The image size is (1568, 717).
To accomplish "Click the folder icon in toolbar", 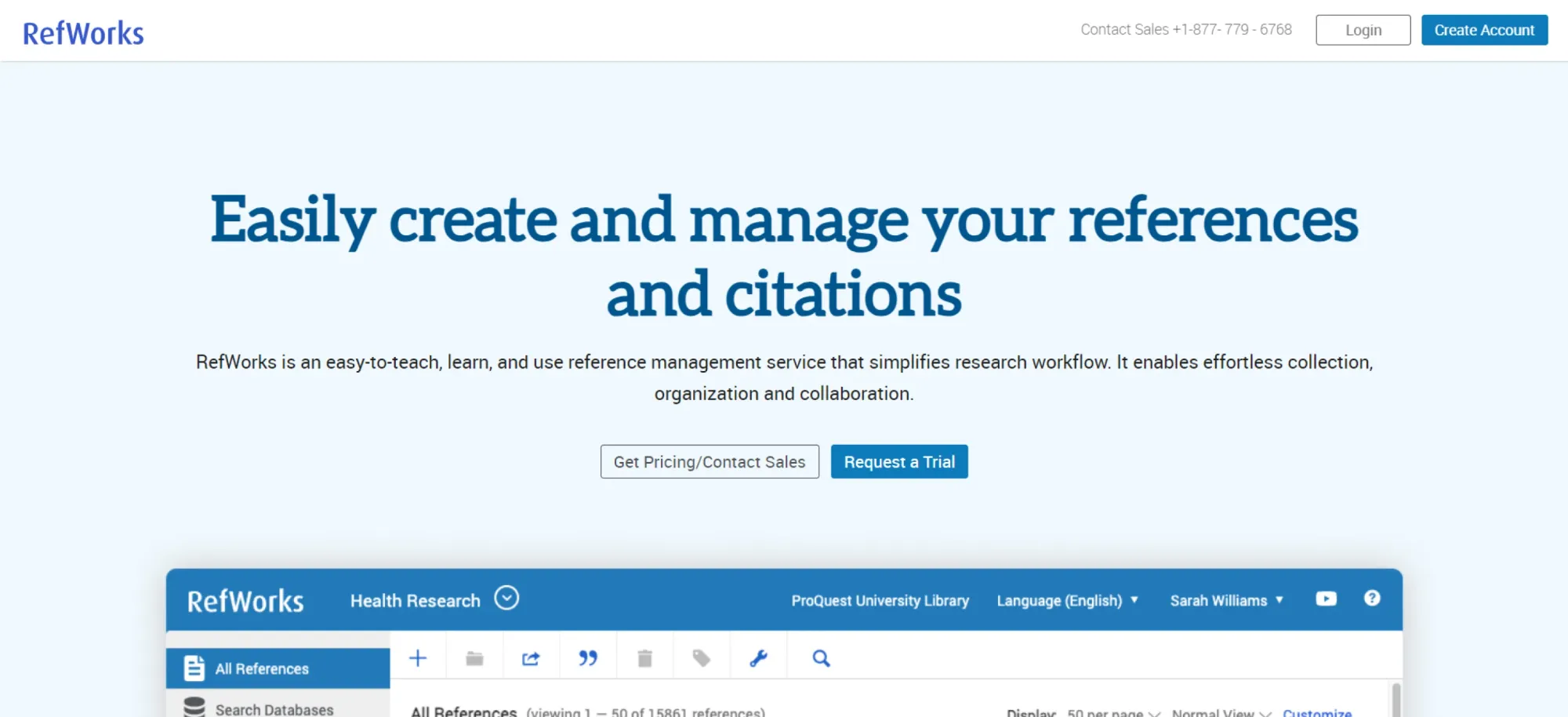I will (x=474, y=658).
